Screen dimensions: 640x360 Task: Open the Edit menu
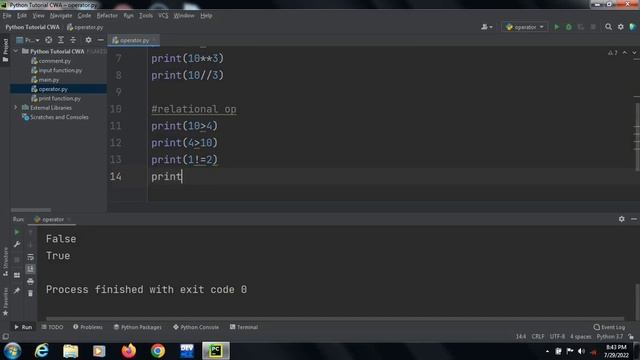point(22,16)
